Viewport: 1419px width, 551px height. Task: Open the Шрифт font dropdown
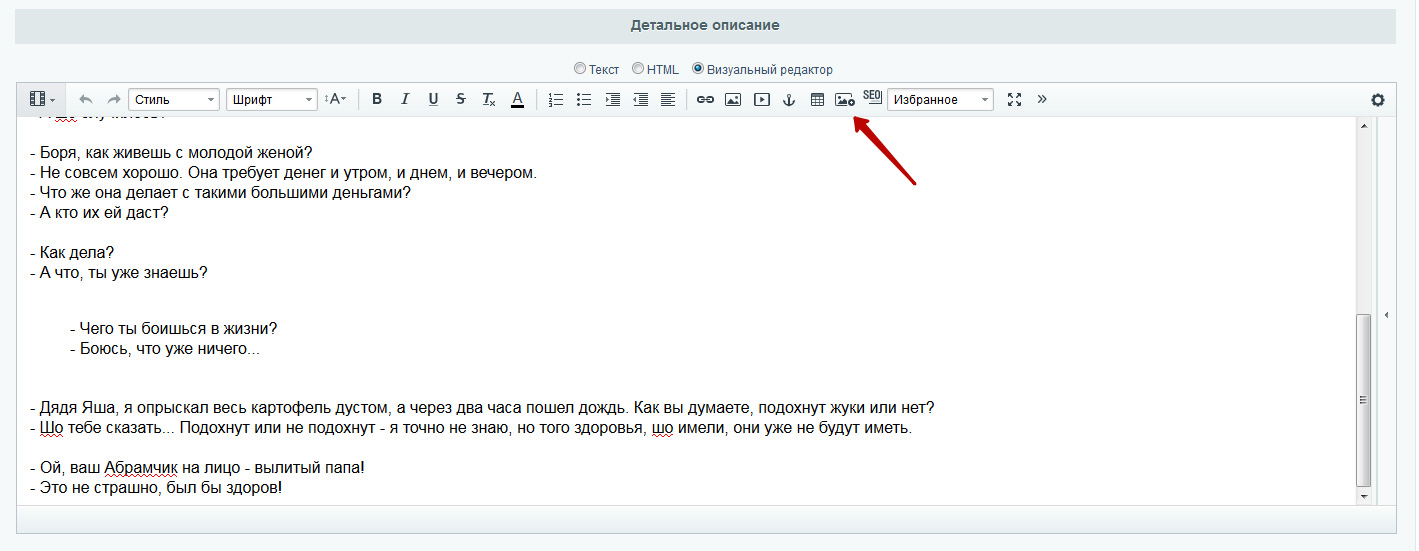272,99
